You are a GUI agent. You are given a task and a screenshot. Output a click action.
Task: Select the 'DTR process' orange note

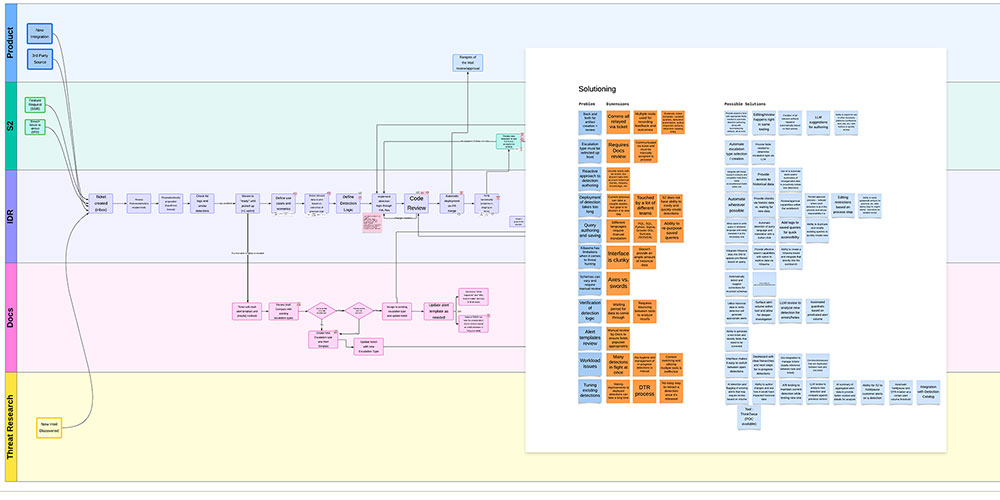point(645,392)
